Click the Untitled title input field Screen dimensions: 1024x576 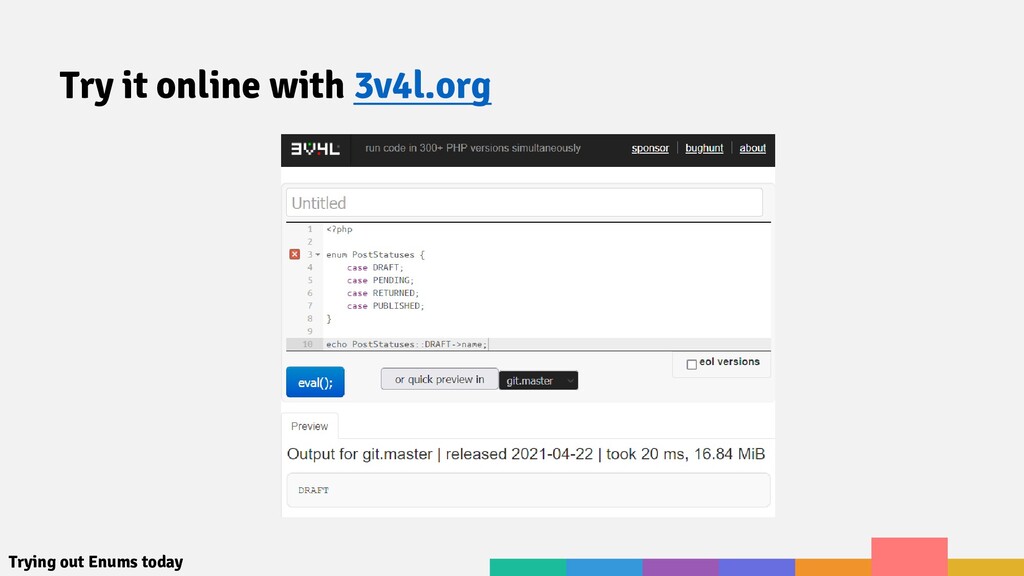coord(524,202)
